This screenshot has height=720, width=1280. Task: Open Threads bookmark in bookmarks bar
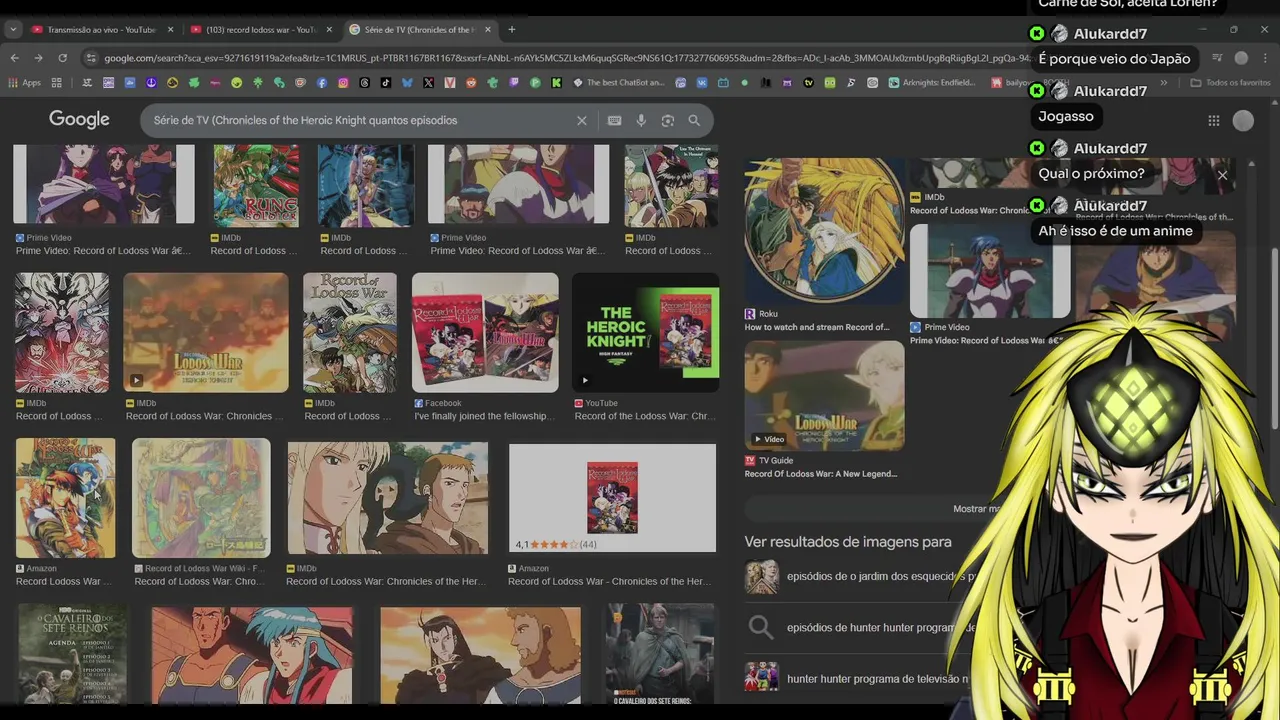tap(364, 82)
